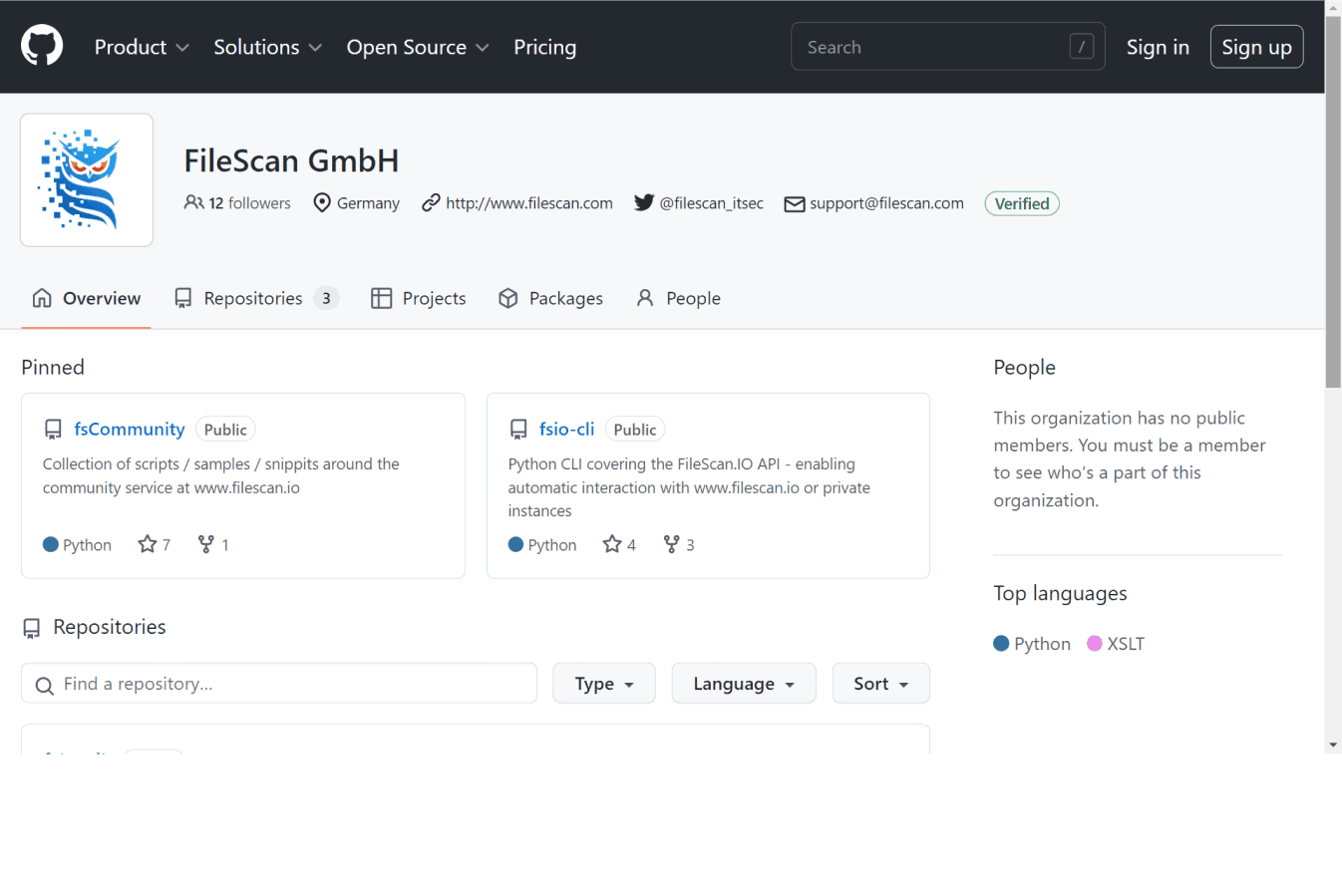Click the Sign in link

[x=1158, y=47]
